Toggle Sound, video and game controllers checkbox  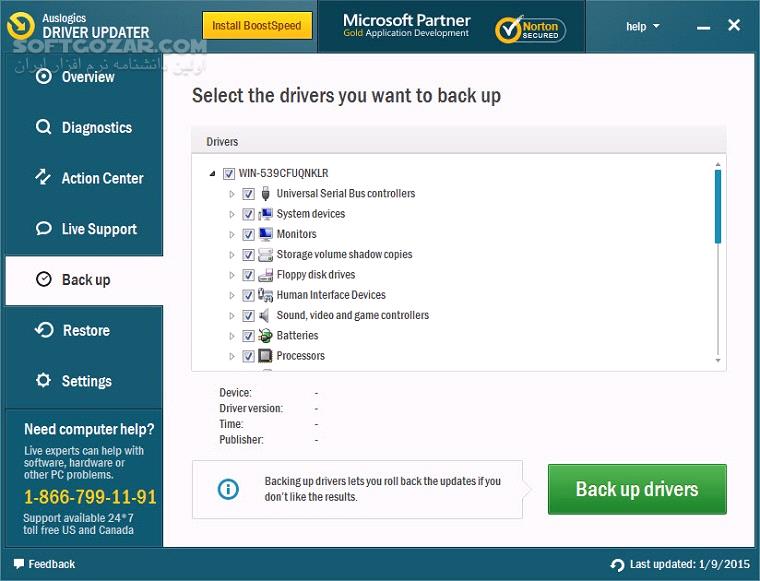pyautogui.click(x=248, y=316)
